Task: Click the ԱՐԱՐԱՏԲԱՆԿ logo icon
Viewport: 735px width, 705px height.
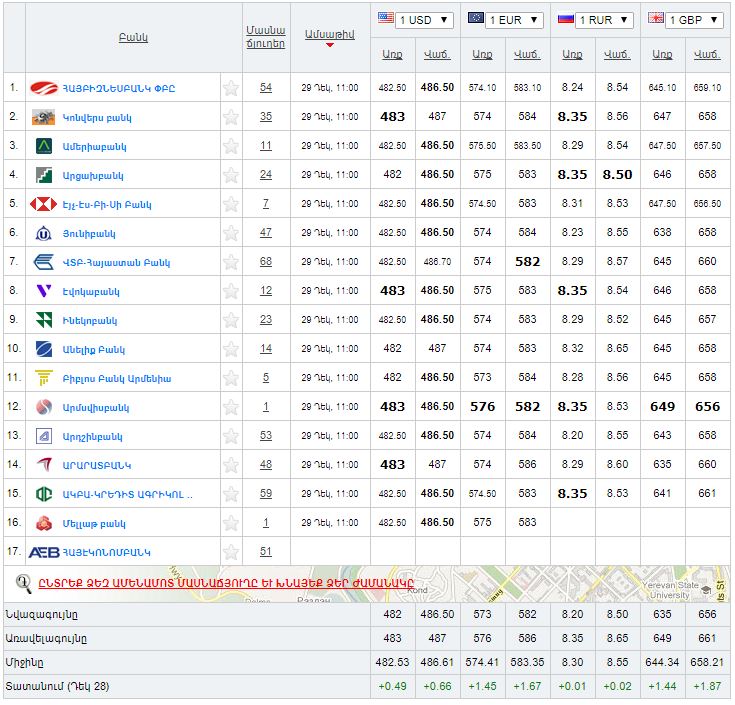Action: click(44, 465)
